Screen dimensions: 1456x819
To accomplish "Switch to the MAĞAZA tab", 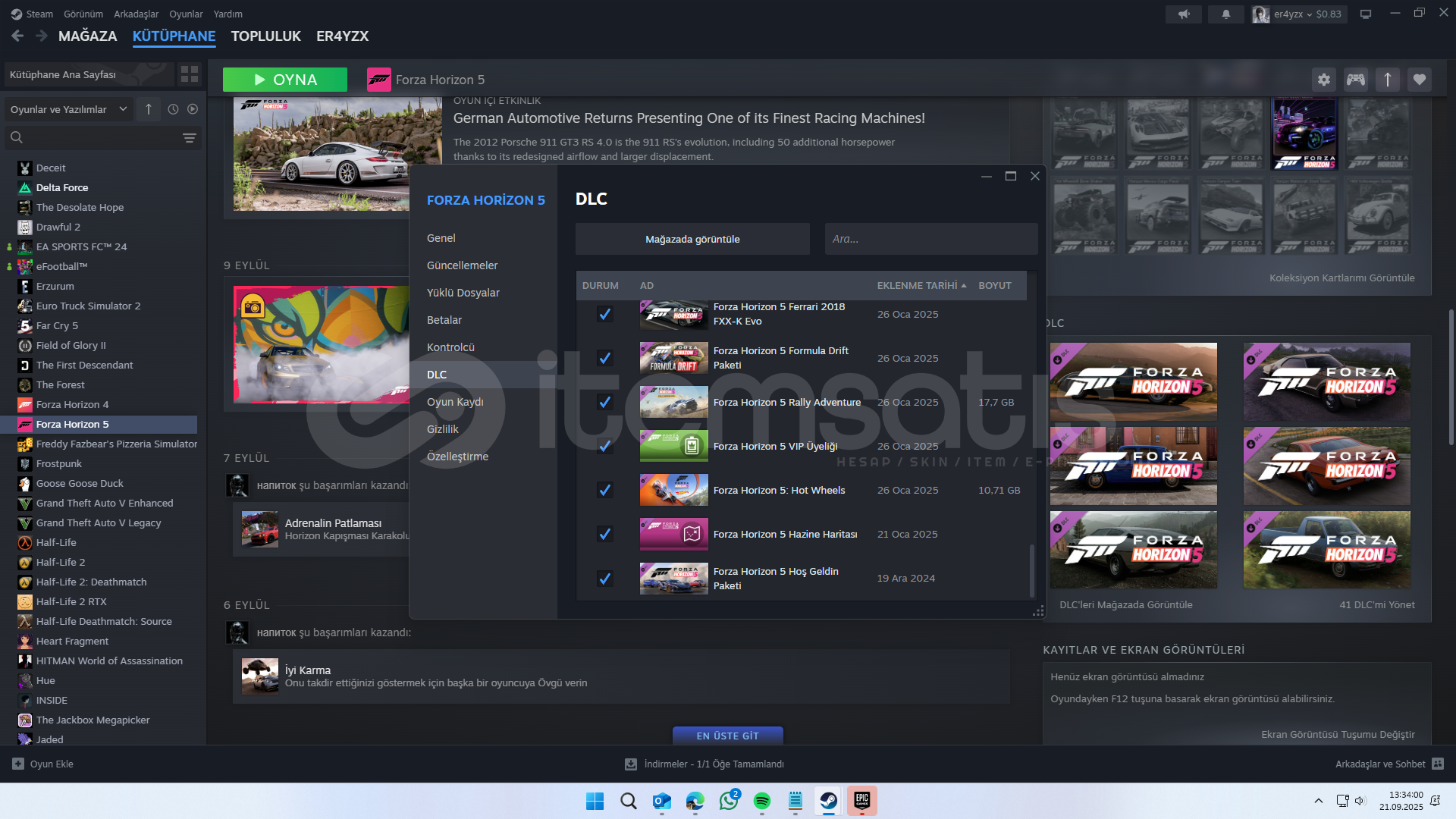I will click(88, 36).
